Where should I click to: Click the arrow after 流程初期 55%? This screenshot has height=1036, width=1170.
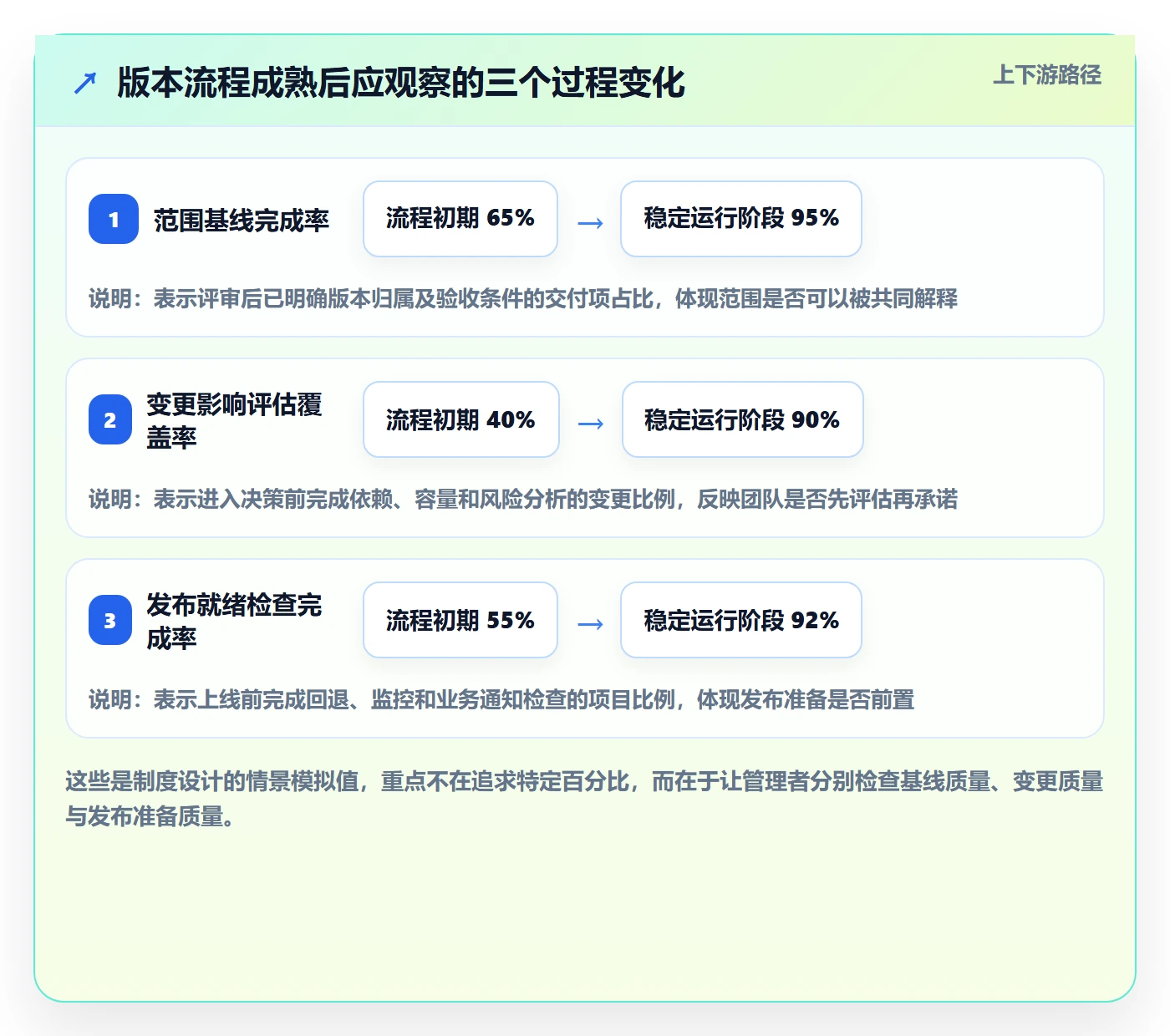point(590,624)
